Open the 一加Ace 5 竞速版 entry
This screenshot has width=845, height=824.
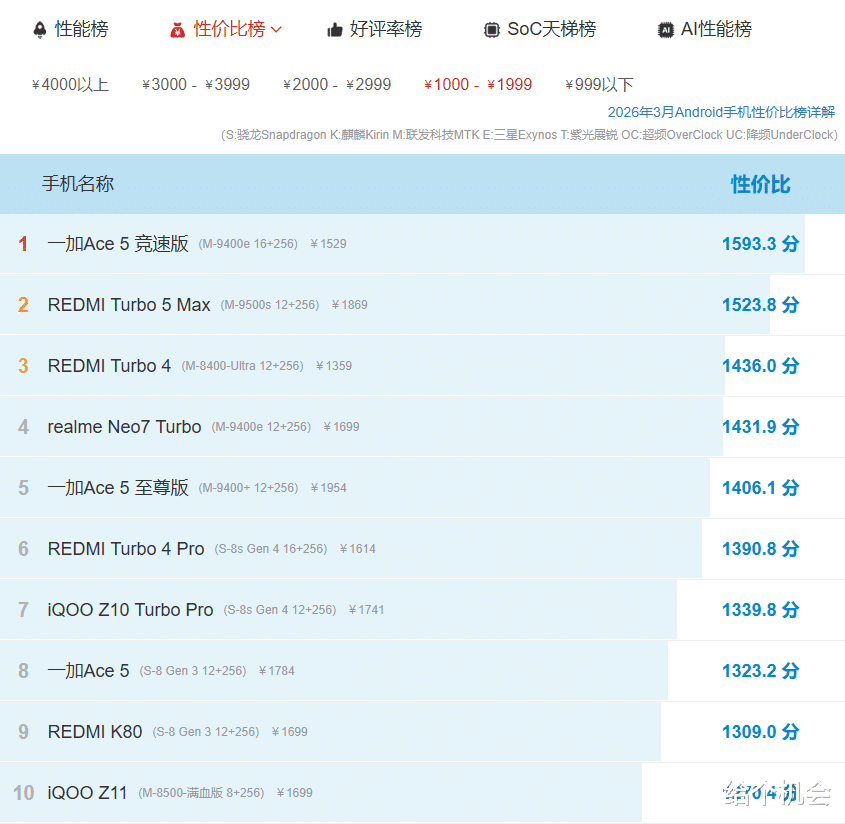[118, 244]
